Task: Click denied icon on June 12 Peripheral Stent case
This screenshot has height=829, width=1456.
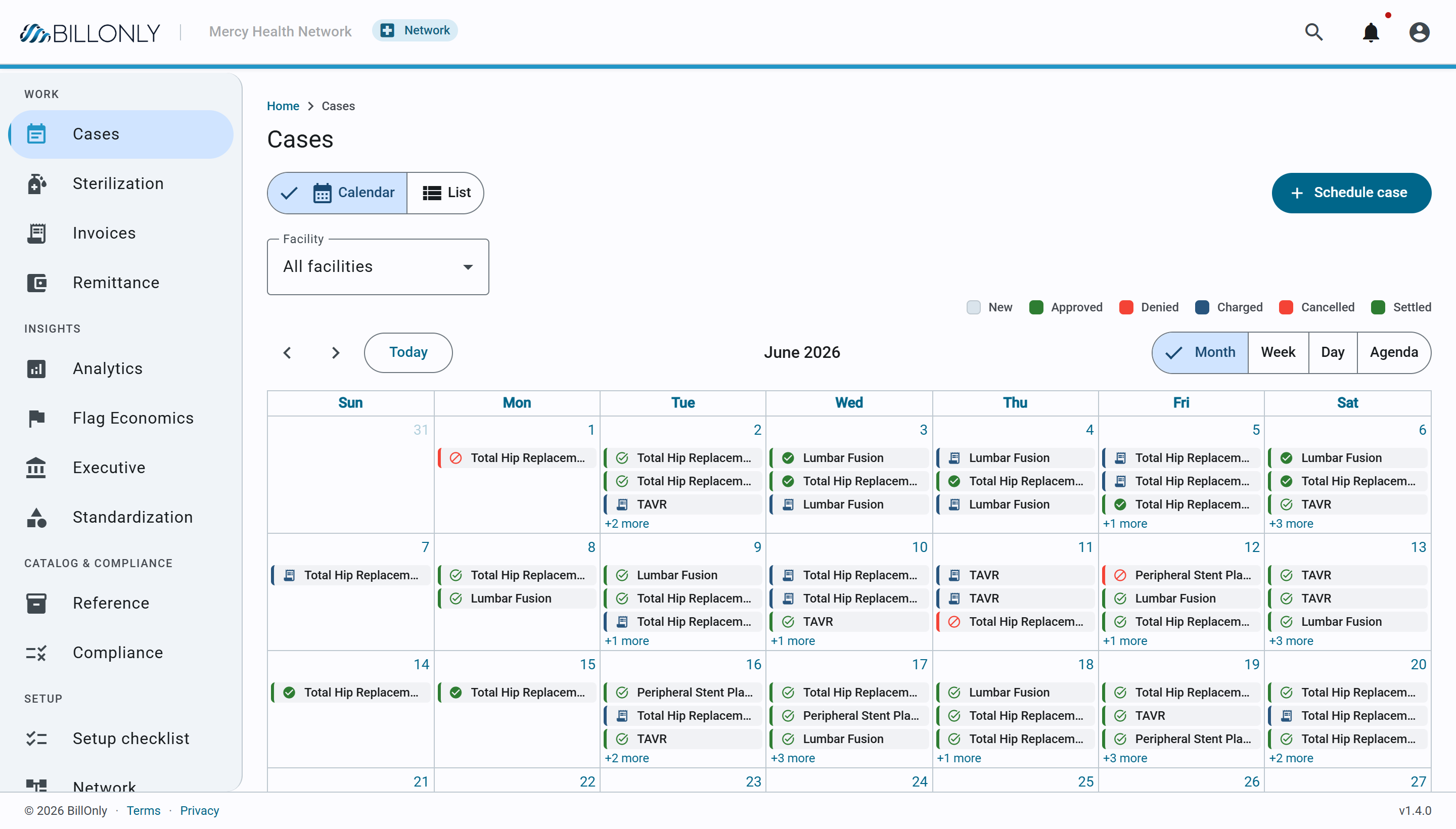Action: pyautogui.click(x=1120, y=576)
